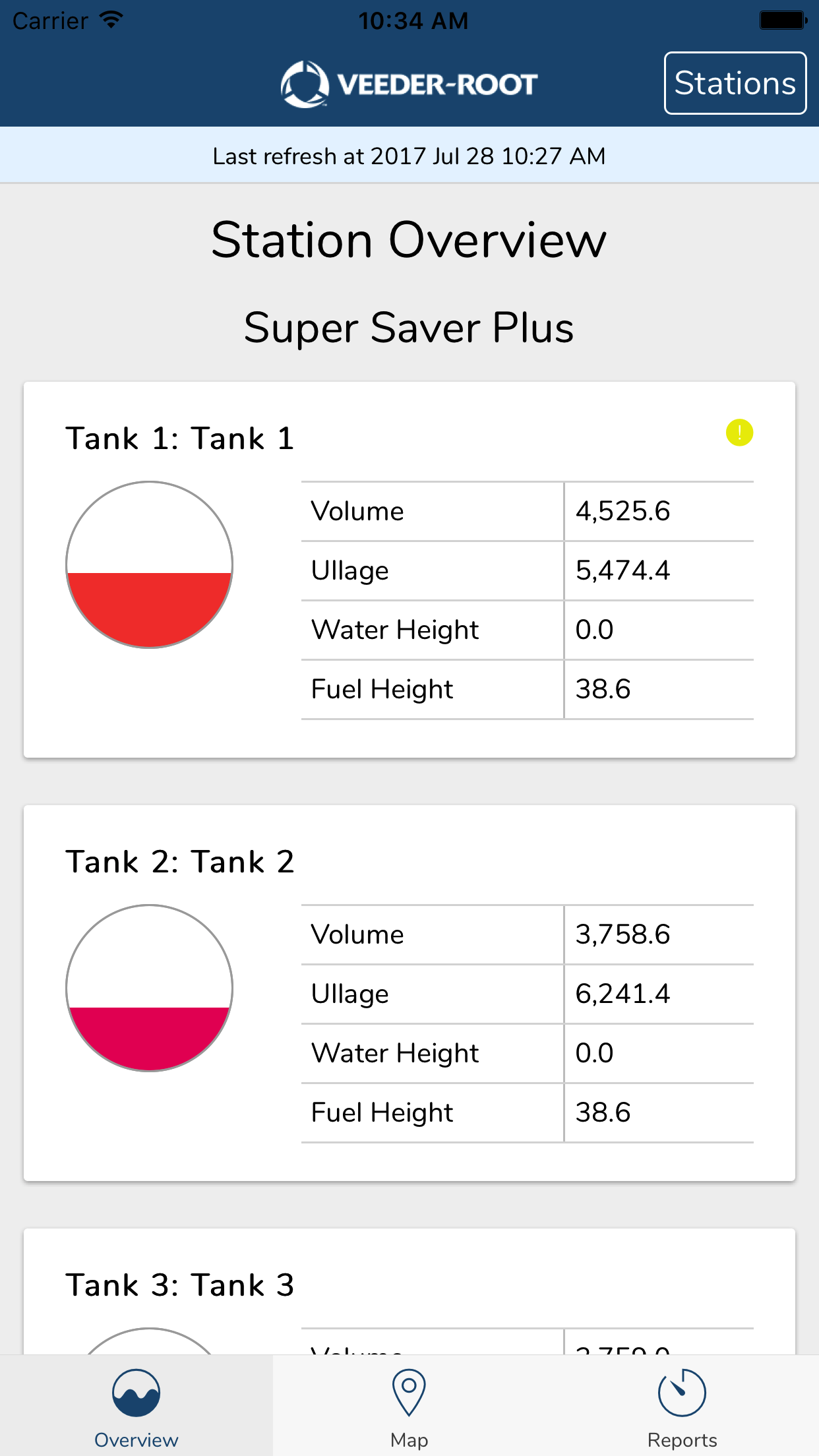Viewport: 819px width, 1456px height.
Task: Open the Tank 3: Tank 3 card title
Action: [180, 1285]
